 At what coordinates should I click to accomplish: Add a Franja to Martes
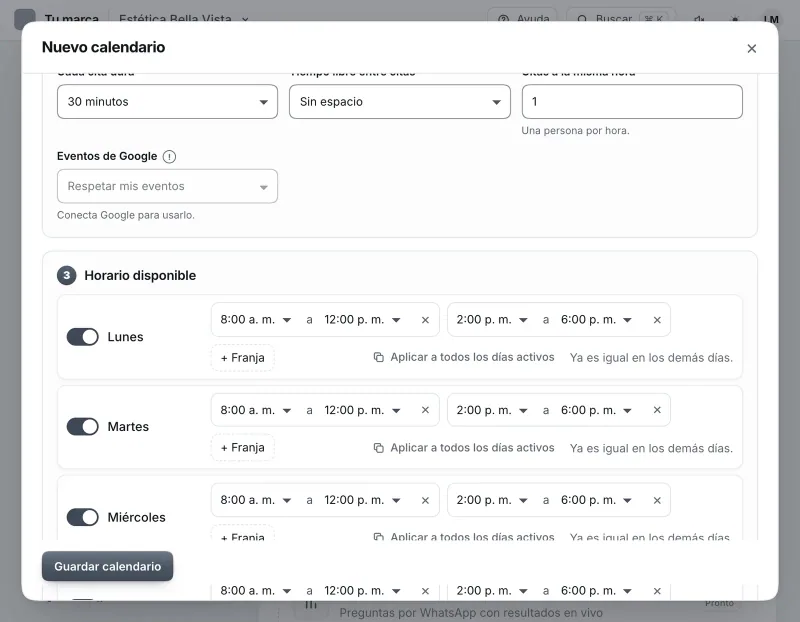[242, 447]
